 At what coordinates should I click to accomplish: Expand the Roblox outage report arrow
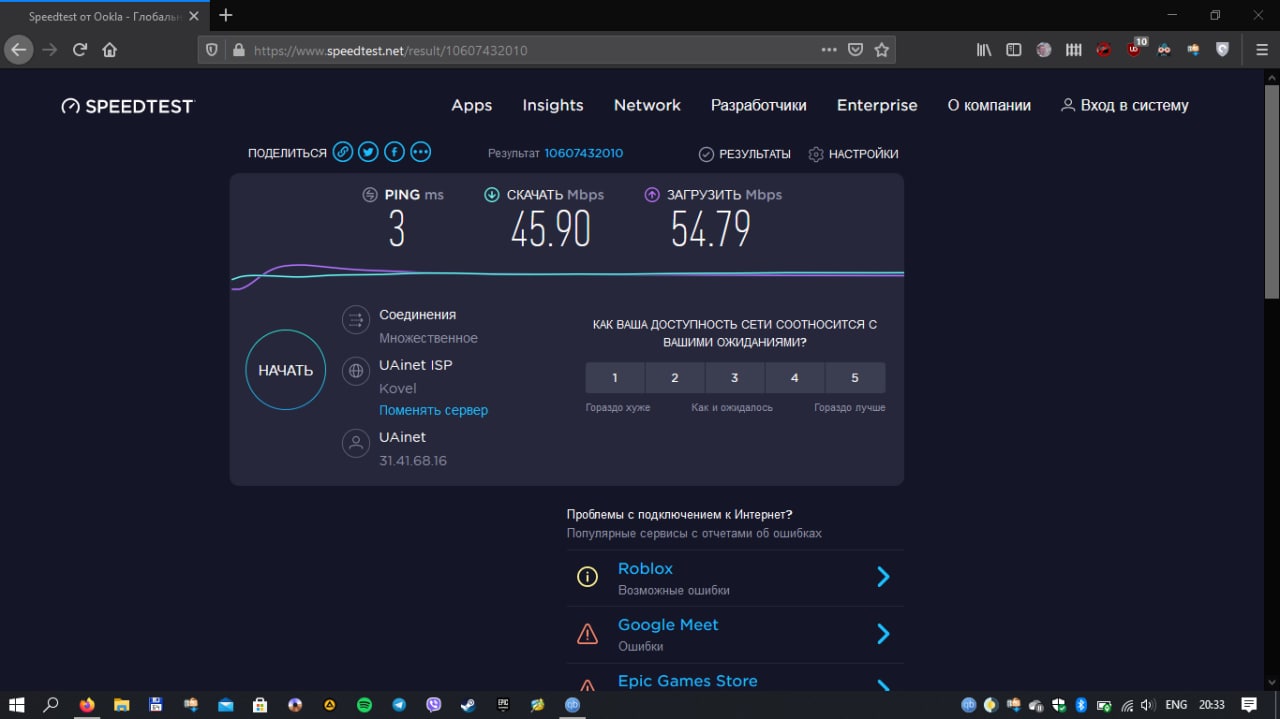coord(883,577)
